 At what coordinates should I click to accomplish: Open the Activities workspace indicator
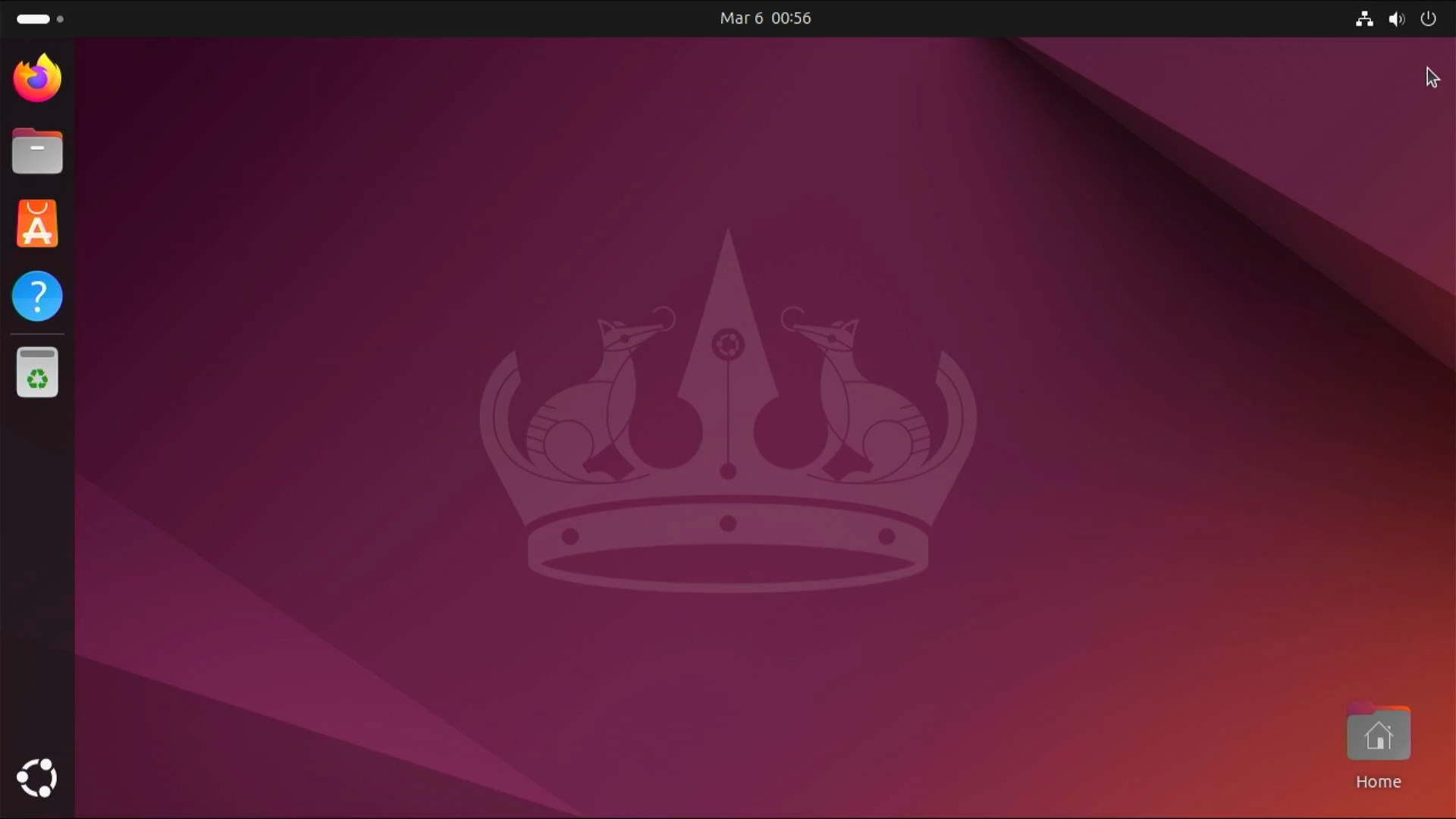click(x=40, y=19)
